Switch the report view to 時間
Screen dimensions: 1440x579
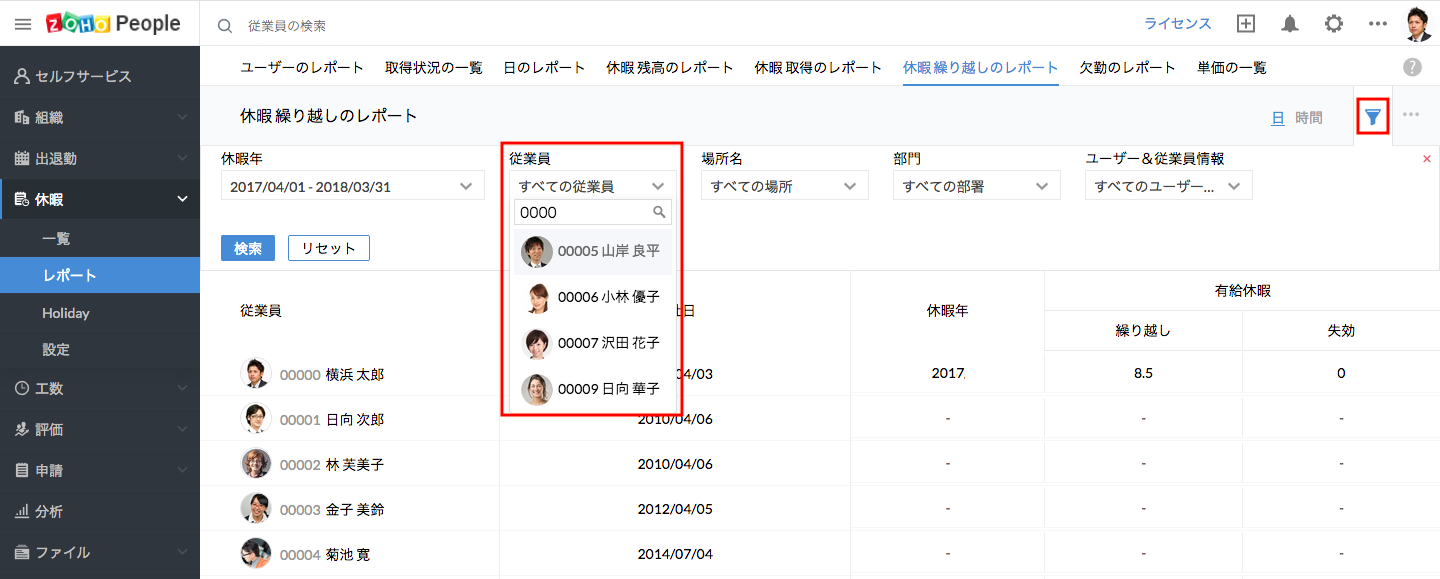(x=1308, y=118)
